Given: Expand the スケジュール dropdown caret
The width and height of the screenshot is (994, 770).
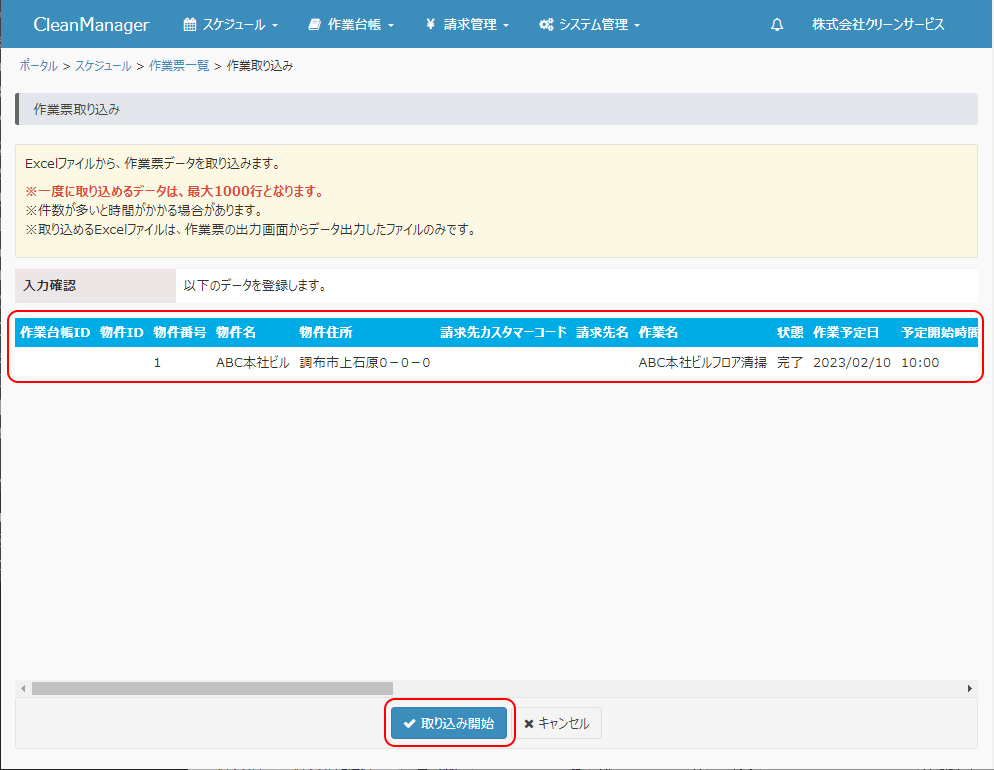Looking at the screenshot, I should [x=275, y=26].
